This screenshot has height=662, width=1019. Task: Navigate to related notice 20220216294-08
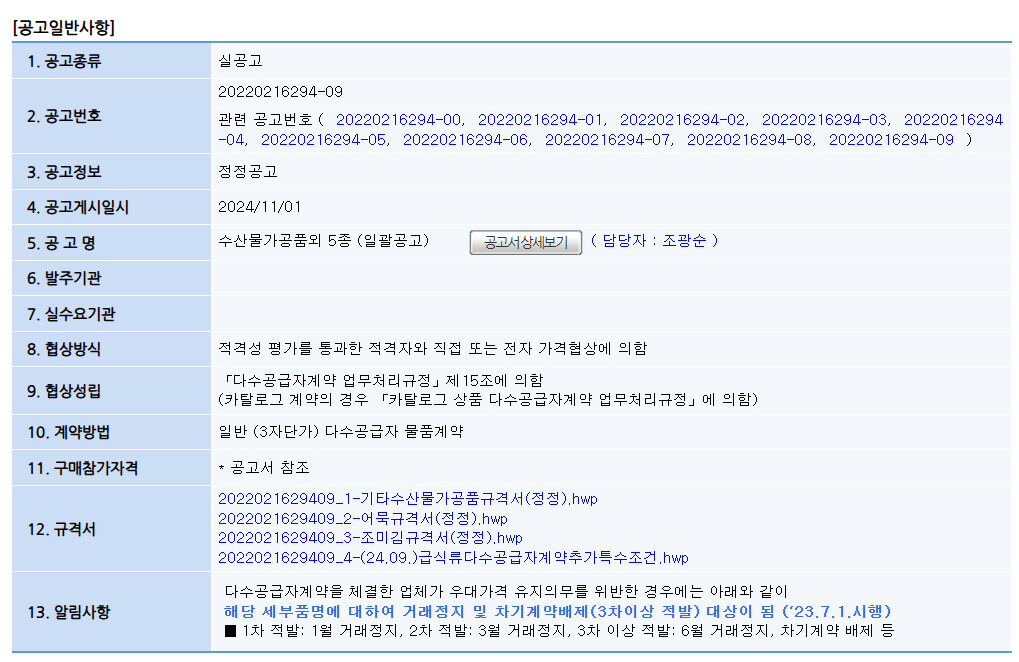(749, 140)
